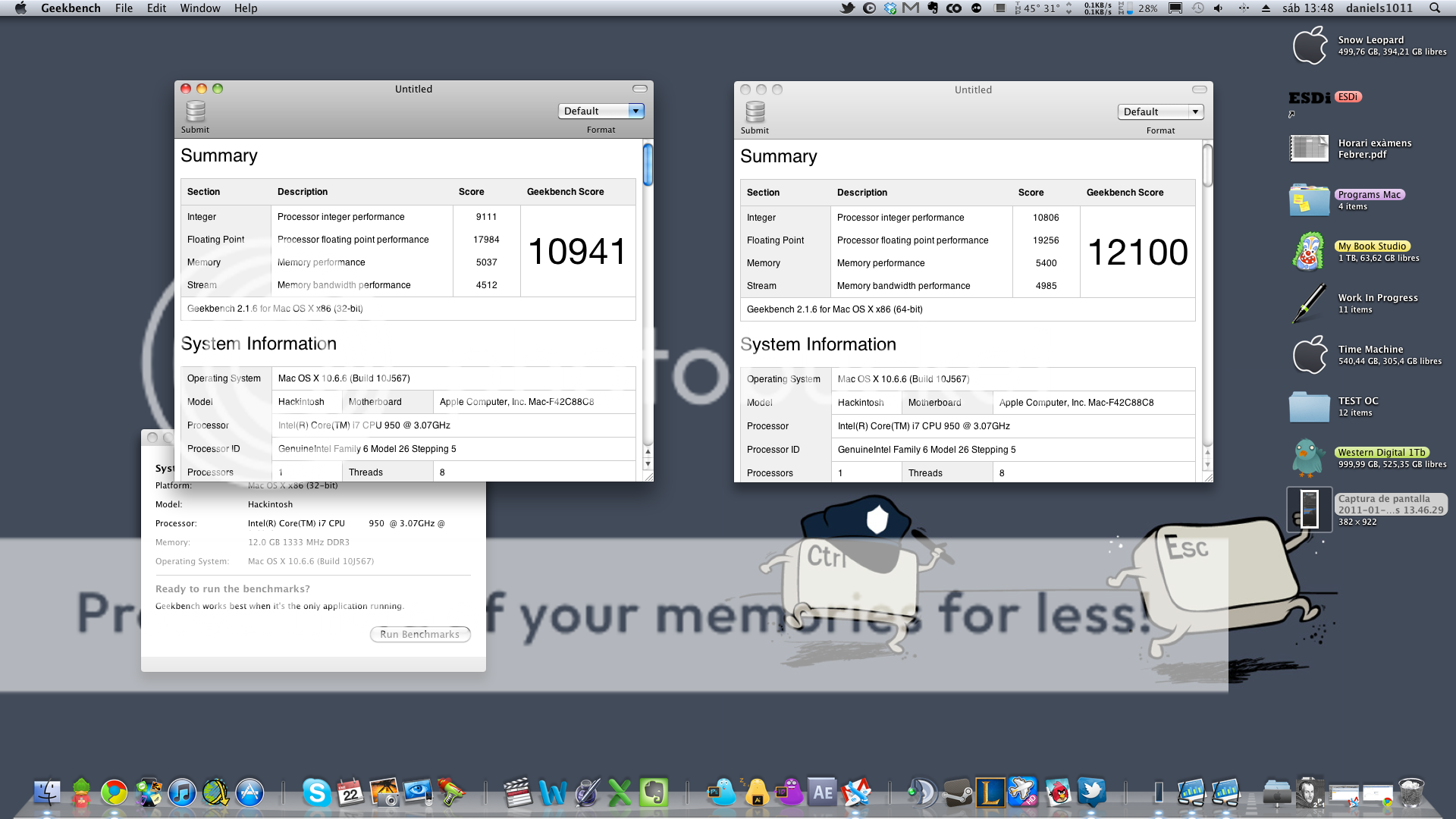Open Format dropdown in left 32-bit window
Viewport: 1456px width, 819px height.
tap(601, 111)
